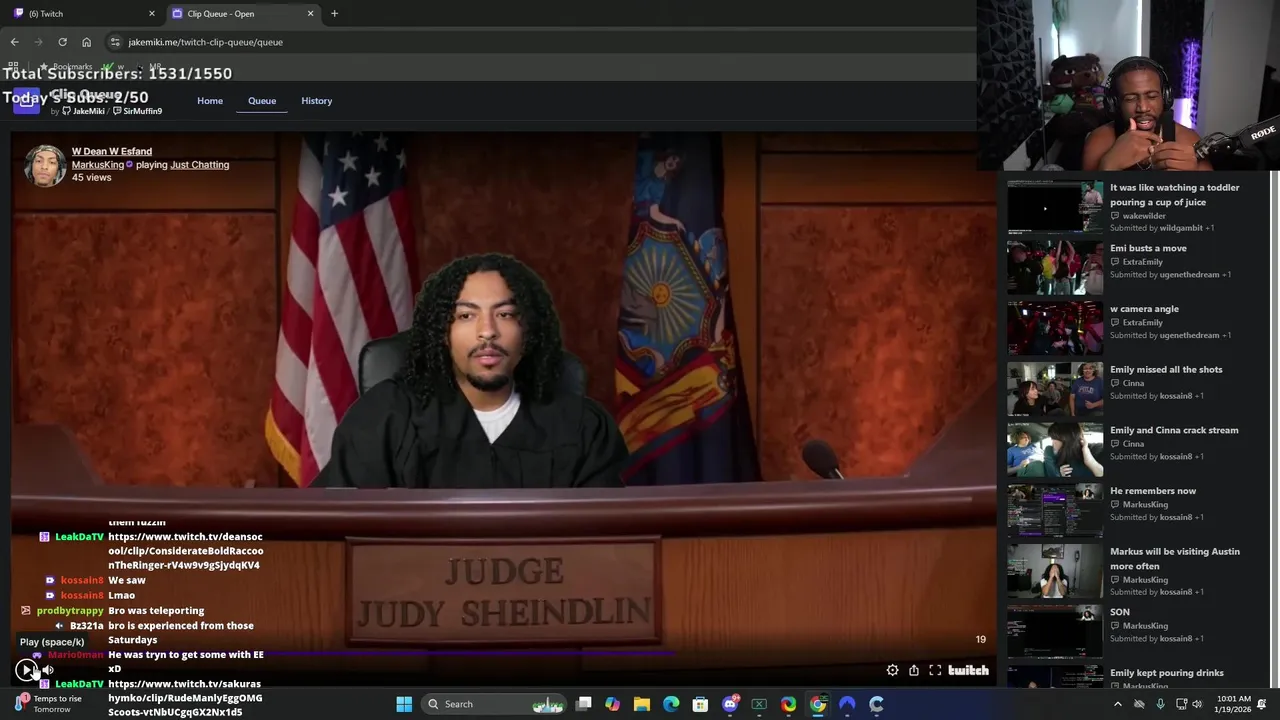Mute the clip player volume
Viewport: 1280px width, 720px height.
[x=47, y=670]
